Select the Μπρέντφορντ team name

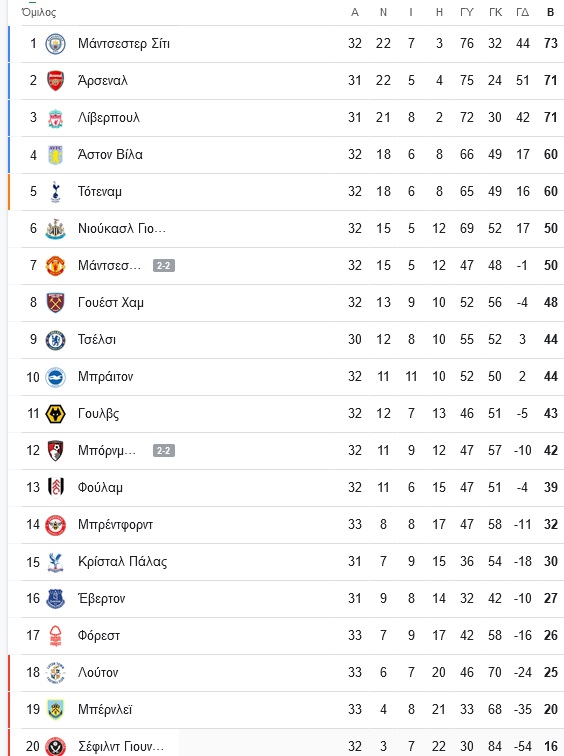(115, 525)
